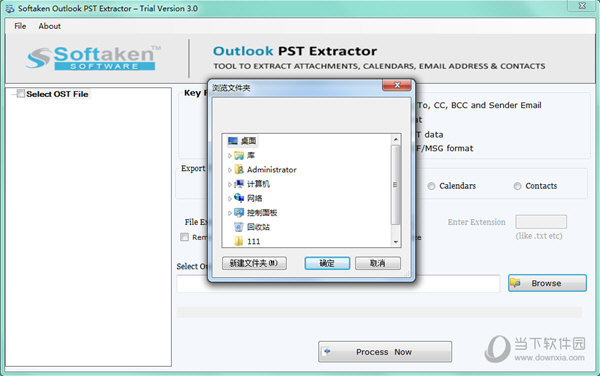
Task: Close the Softaken main window
Action: point(582,6)
